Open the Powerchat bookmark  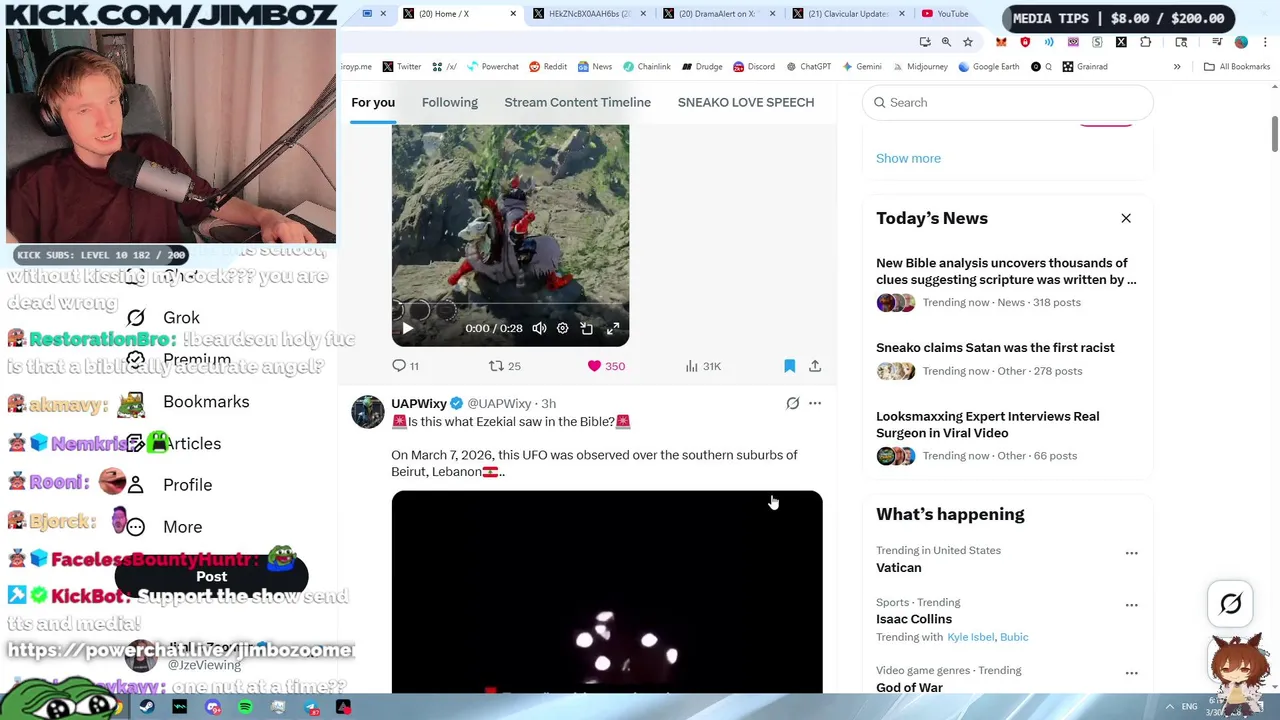492,67
